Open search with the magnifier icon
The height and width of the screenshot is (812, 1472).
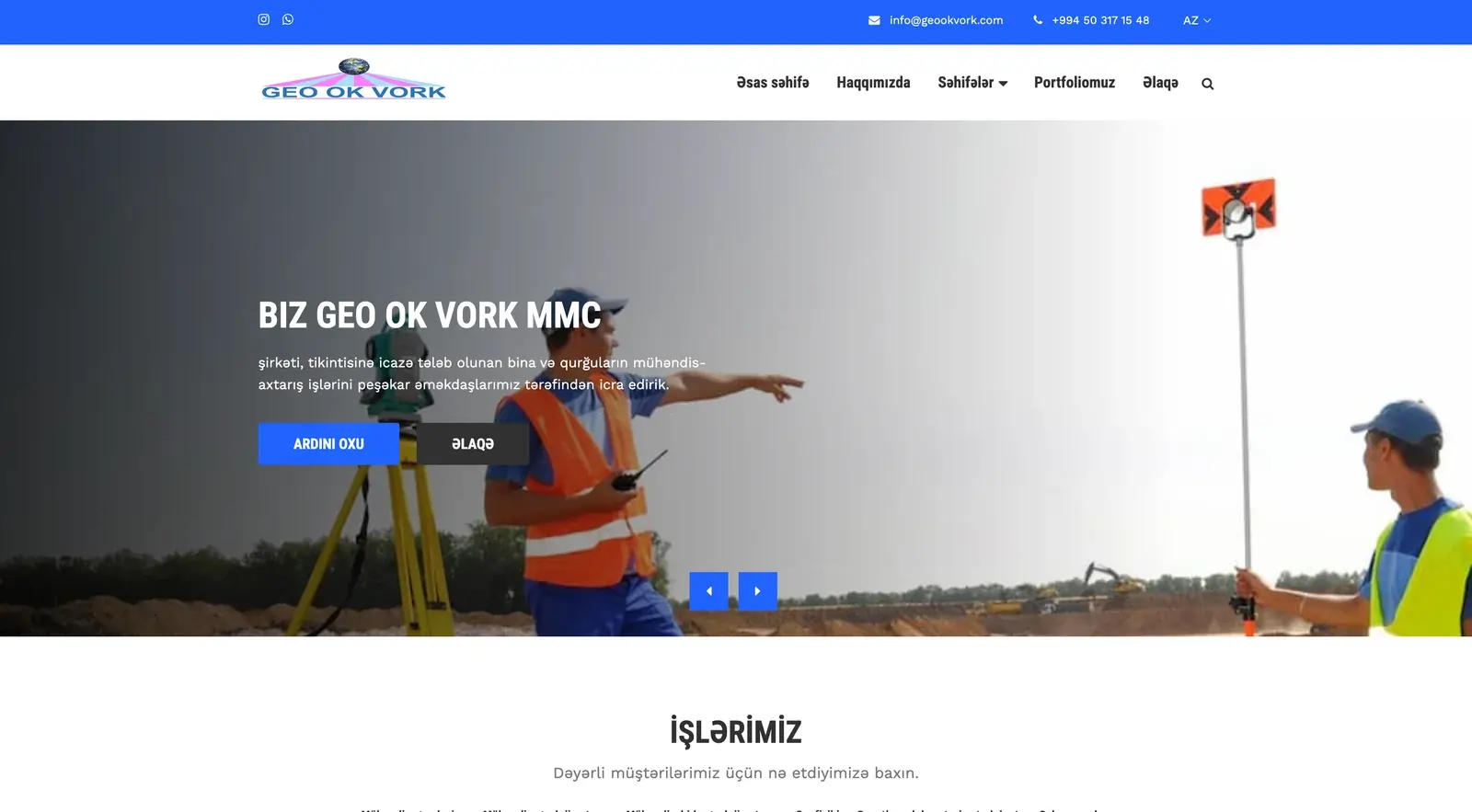click(1207, 84)
